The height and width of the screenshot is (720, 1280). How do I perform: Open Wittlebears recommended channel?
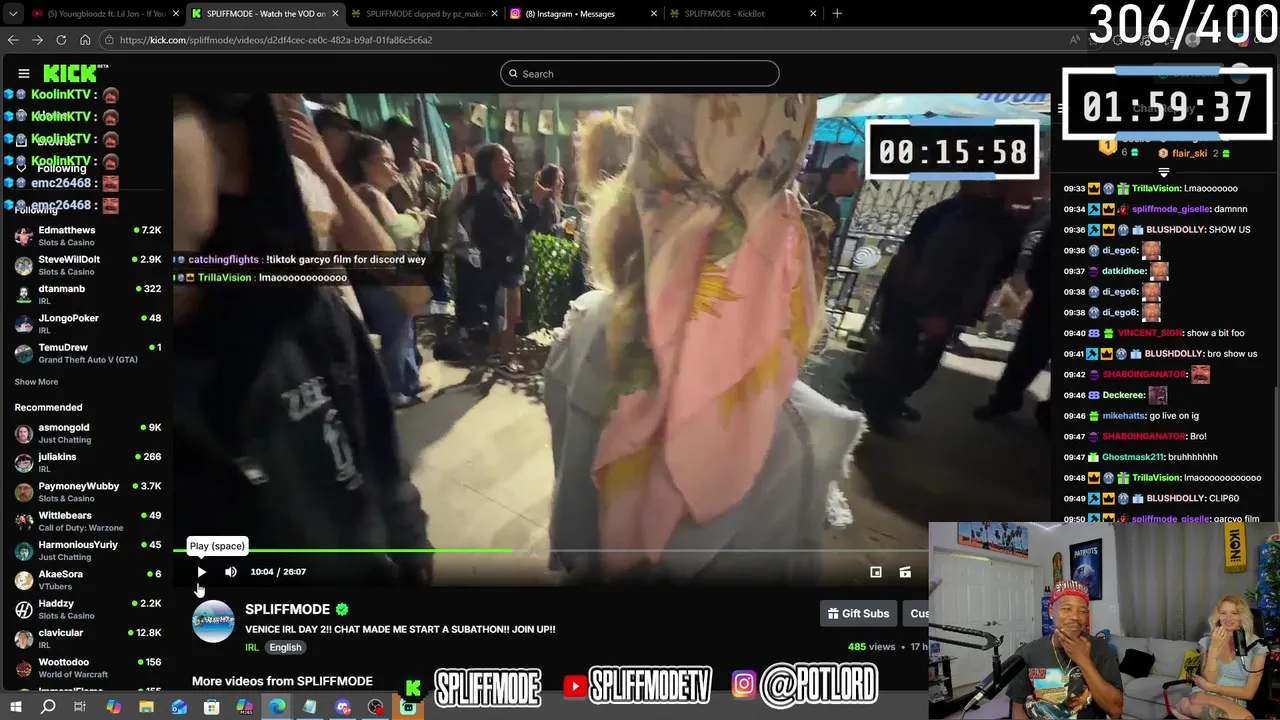pos(88,521)
